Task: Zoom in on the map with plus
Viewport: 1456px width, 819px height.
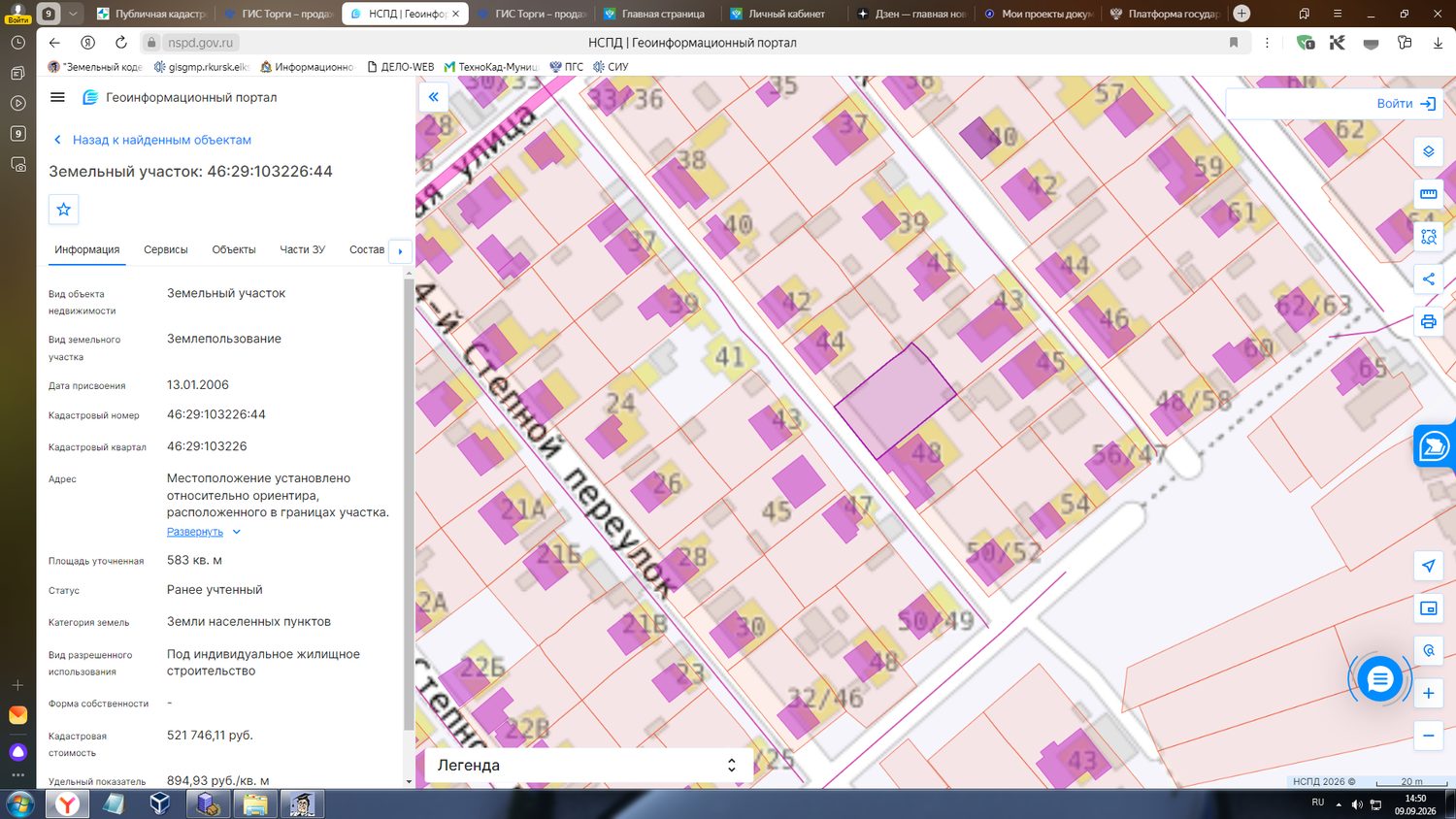Action: tap(1428, 693)
